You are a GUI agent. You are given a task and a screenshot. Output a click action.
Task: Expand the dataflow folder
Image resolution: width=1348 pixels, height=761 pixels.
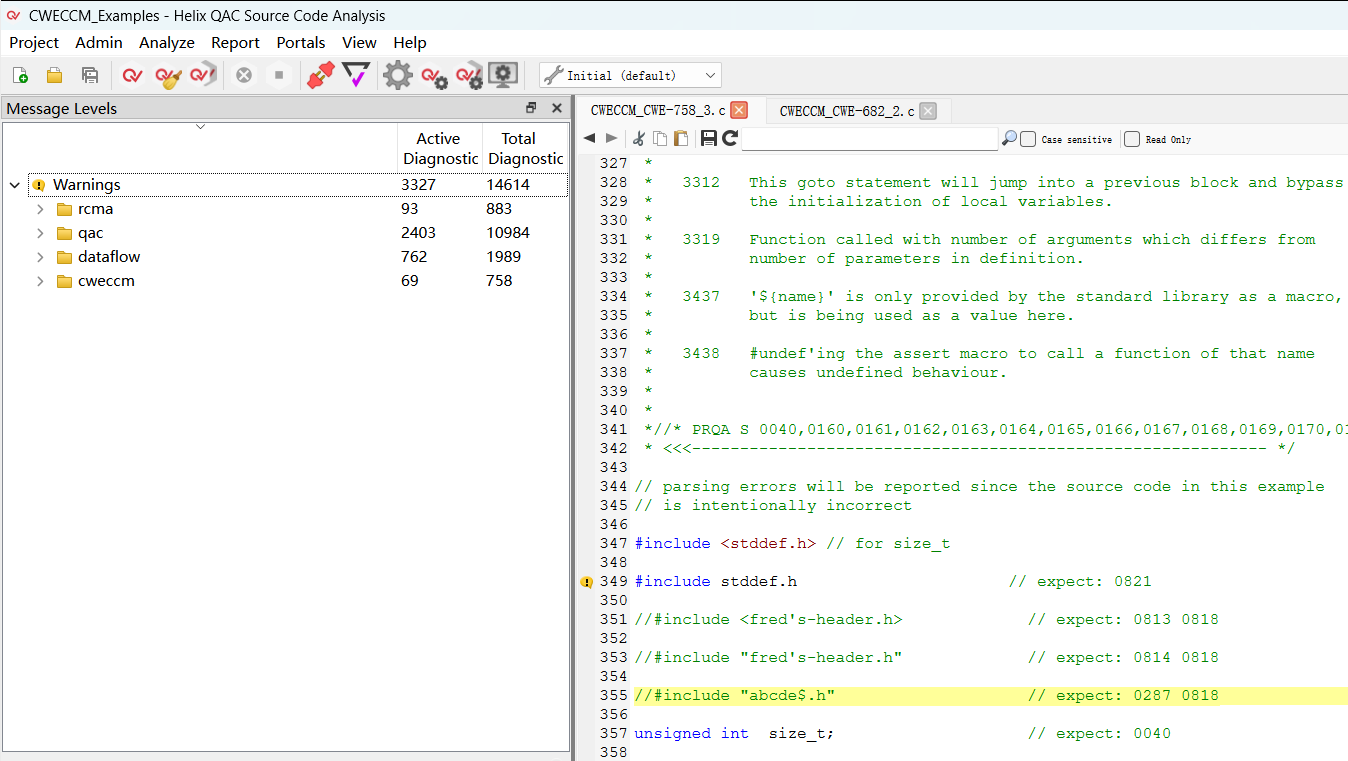pyautogui.click(x=40, y=257)
